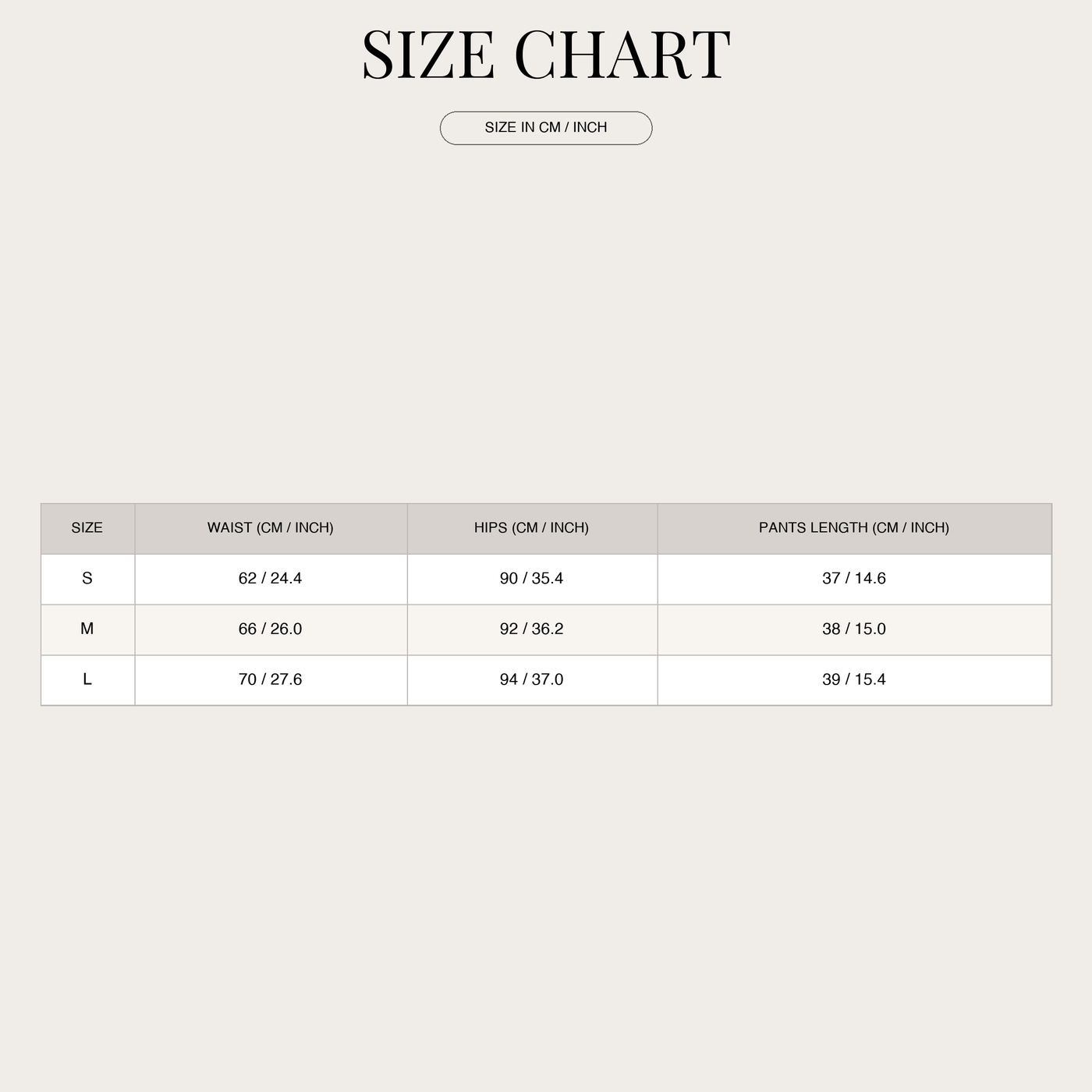Click hips value 94 / 37.0

[x=531, y=679]
